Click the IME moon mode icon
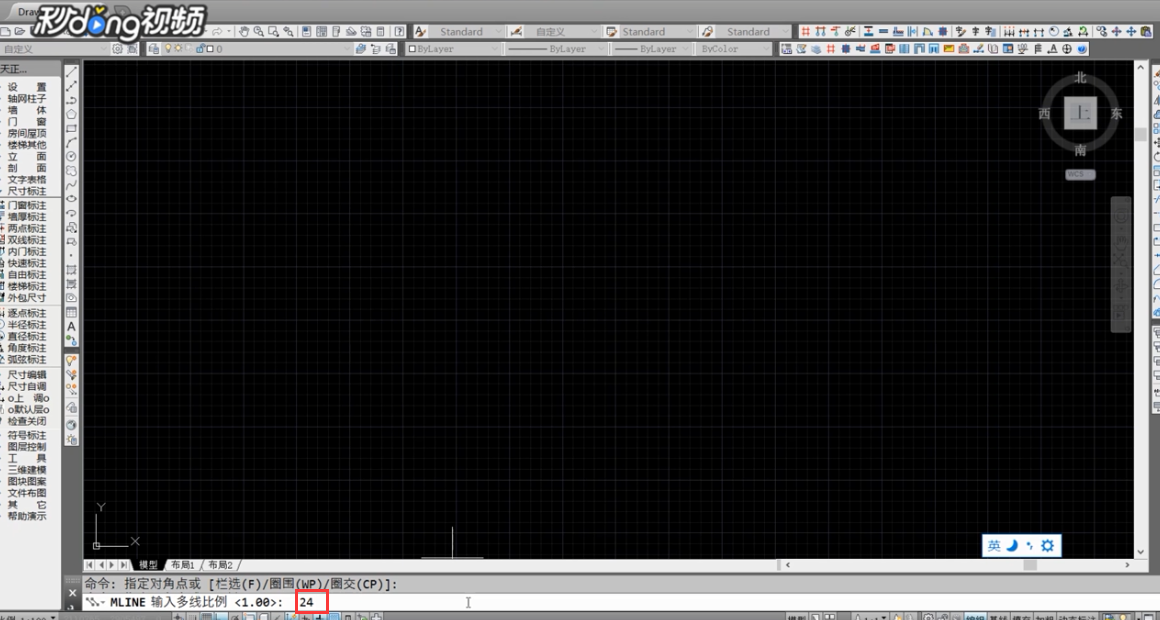 (x=1012, y=546)
